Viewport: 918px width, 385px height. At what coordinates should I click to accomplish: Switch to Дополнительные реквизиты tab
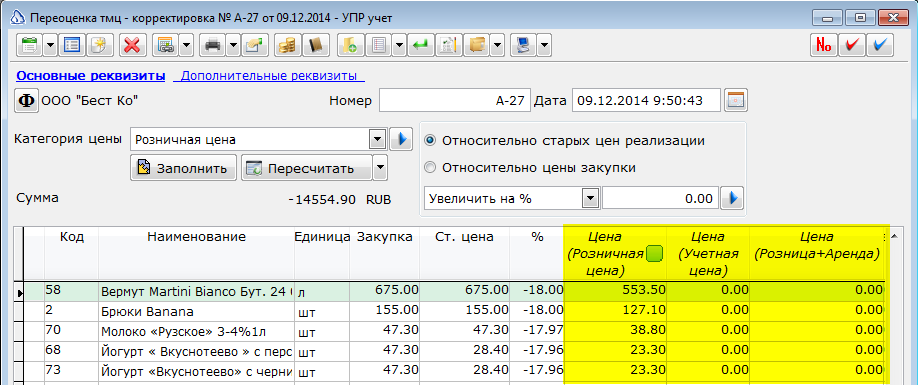tap(269, 76)
